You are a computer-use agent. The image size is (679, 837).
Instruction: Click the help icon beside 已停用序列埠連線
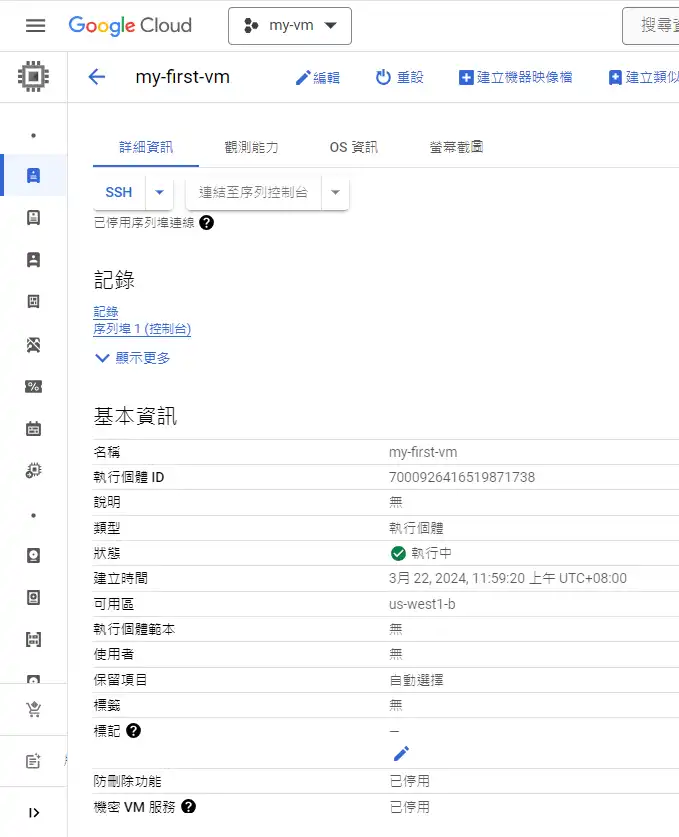point(207,223)
